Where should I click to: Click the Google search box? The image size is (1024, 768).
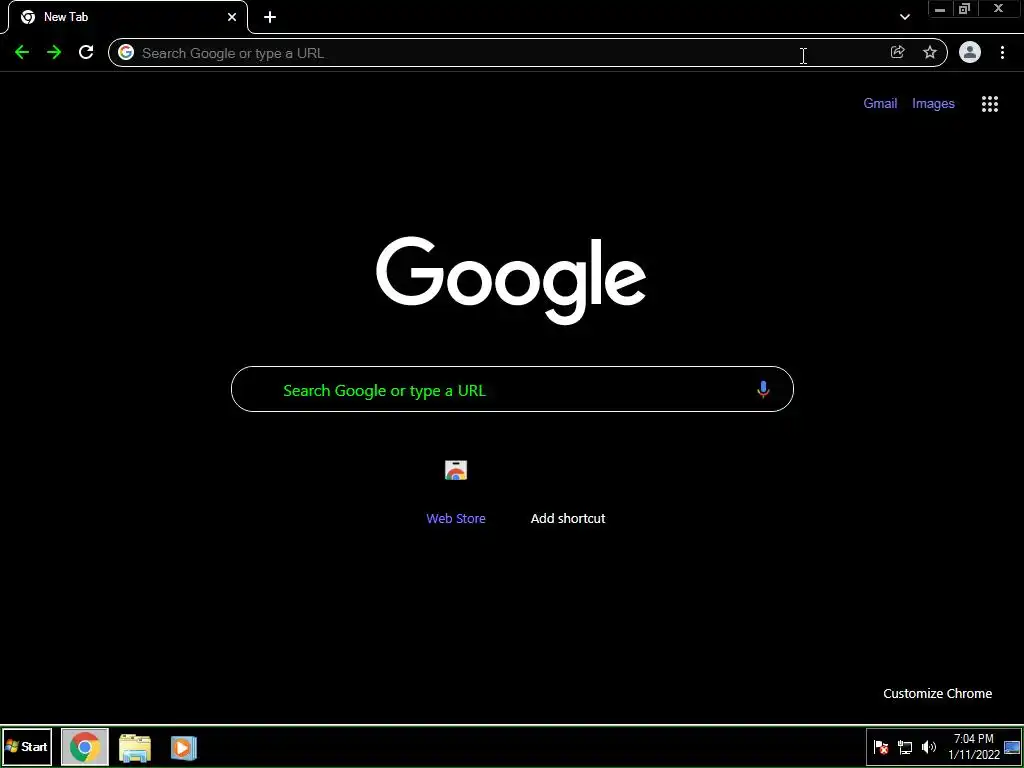click(512, 389)
